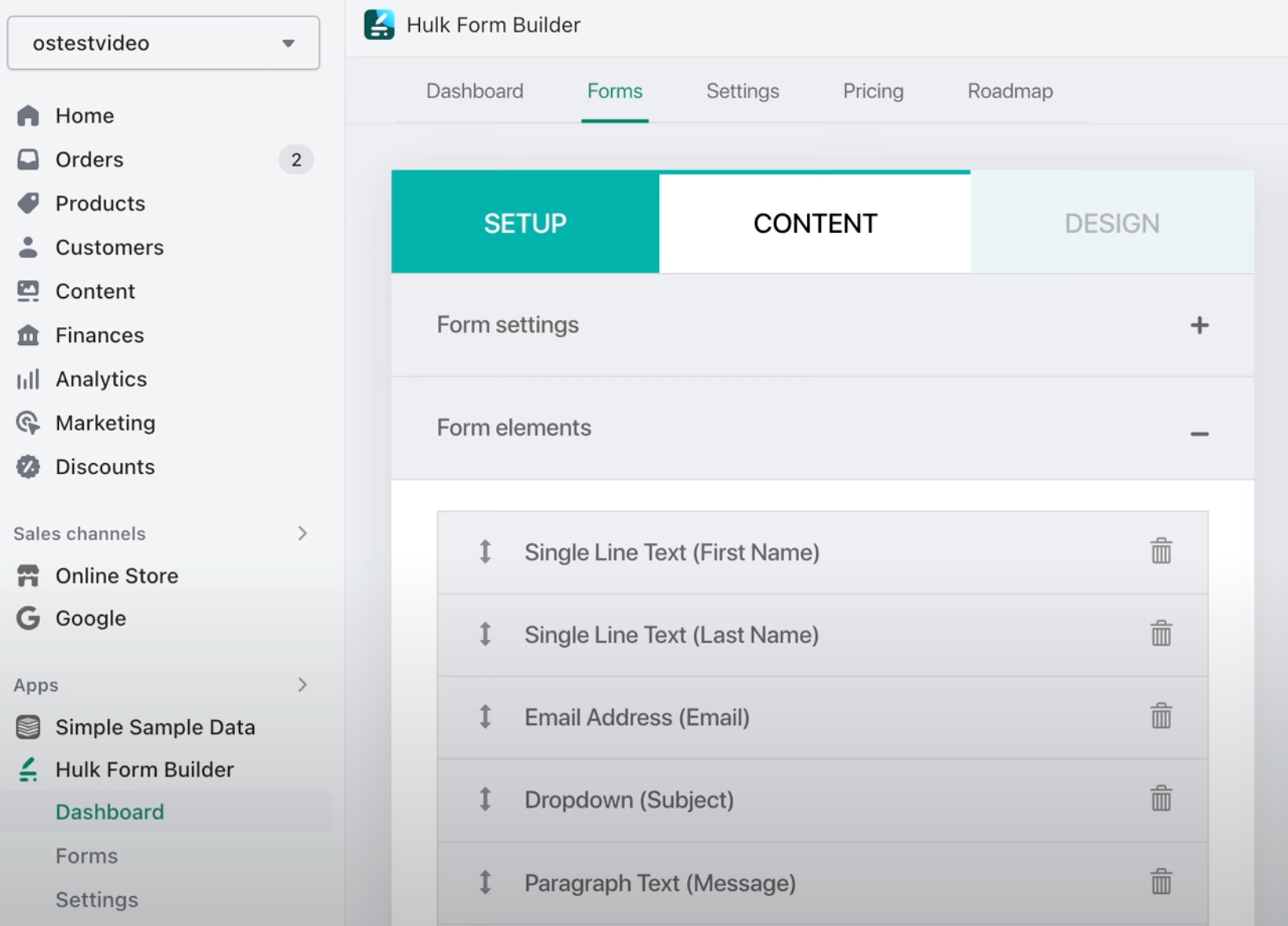The image size is (1288, 926).
Task: Go to Orders in the sidebar
Action: tap(89, 160)
